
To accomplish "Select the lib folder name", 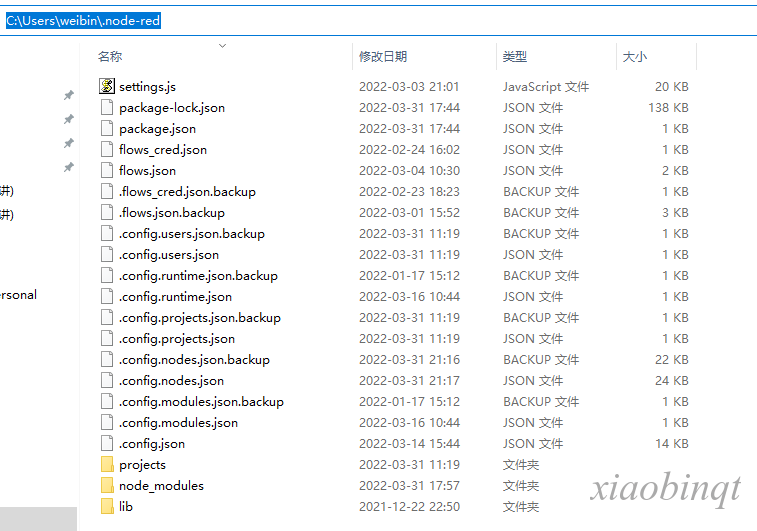I will point(126,507).
